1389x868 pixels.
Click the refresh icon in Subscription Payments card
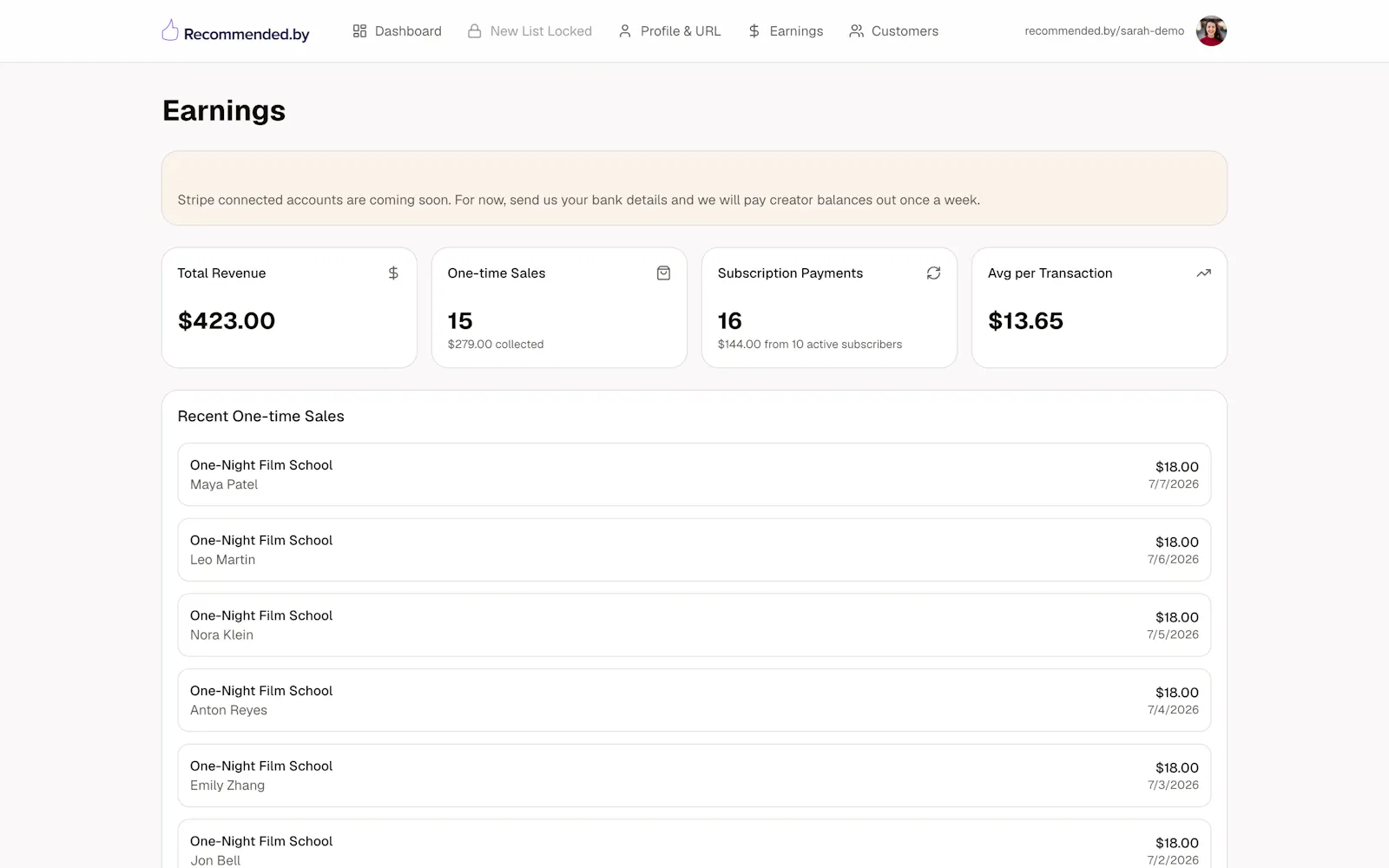pos(933,273)
